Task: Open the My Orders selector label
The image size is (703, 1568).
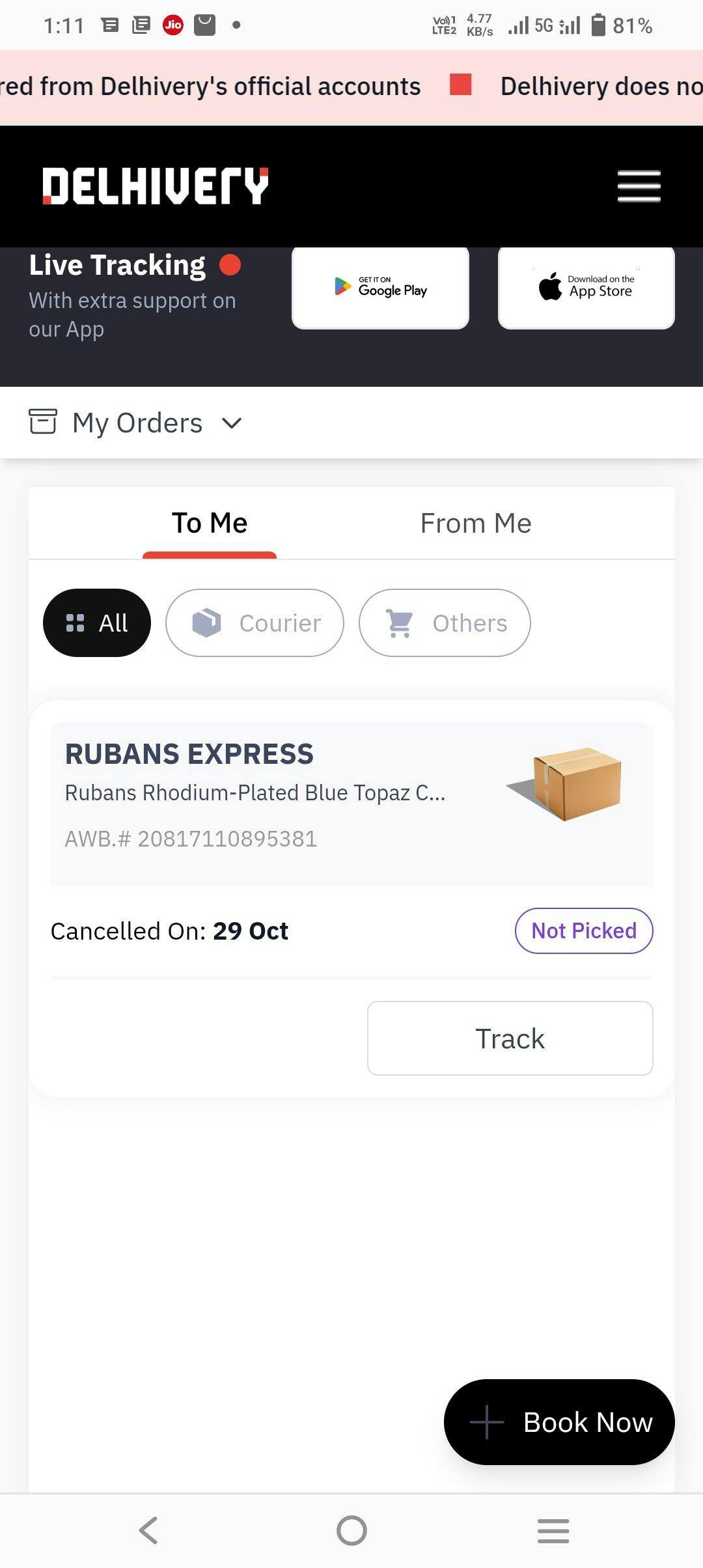Action: coord(137,423)
